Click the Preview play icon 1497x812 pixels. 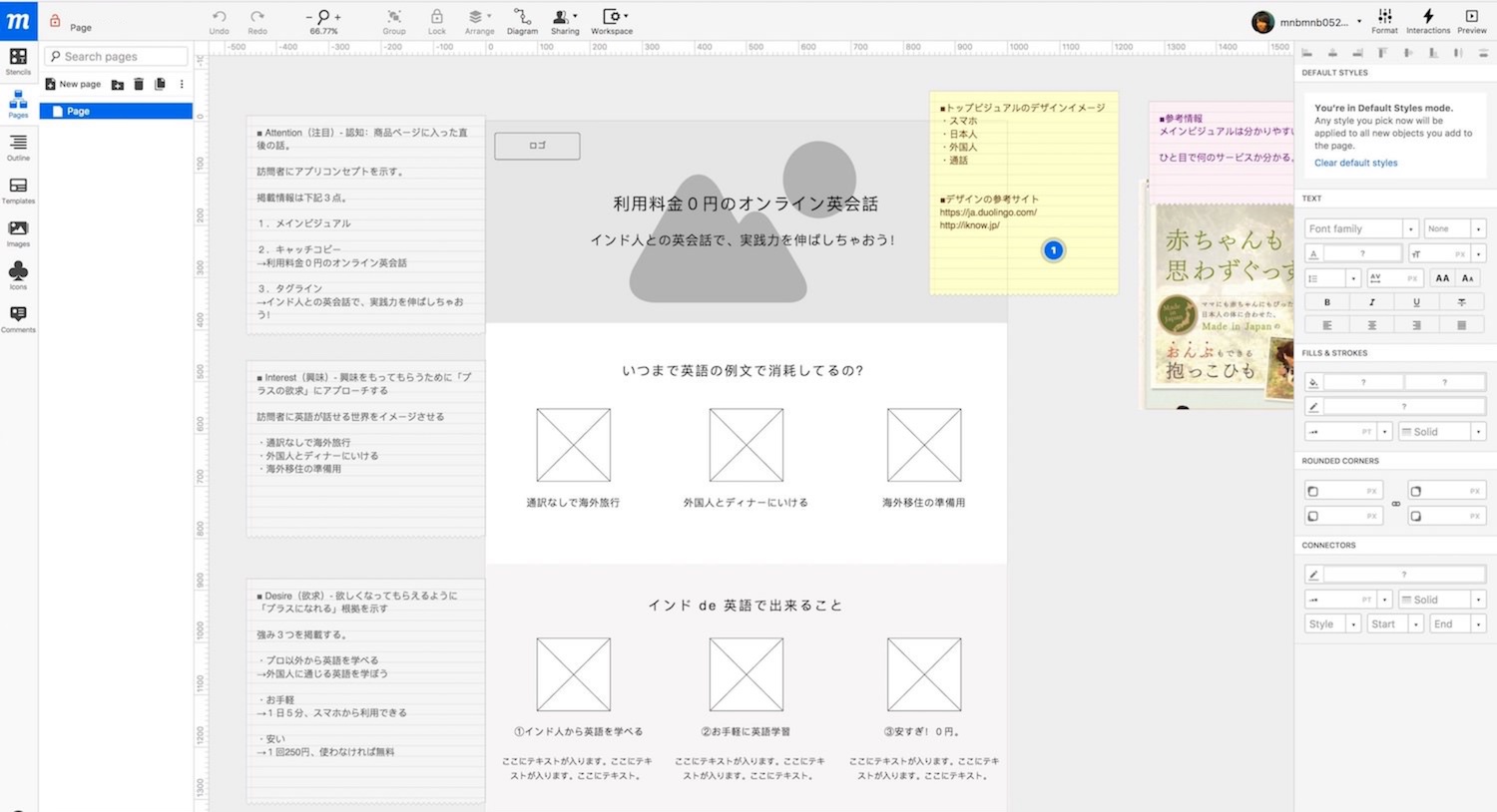tap(1471, 20)
